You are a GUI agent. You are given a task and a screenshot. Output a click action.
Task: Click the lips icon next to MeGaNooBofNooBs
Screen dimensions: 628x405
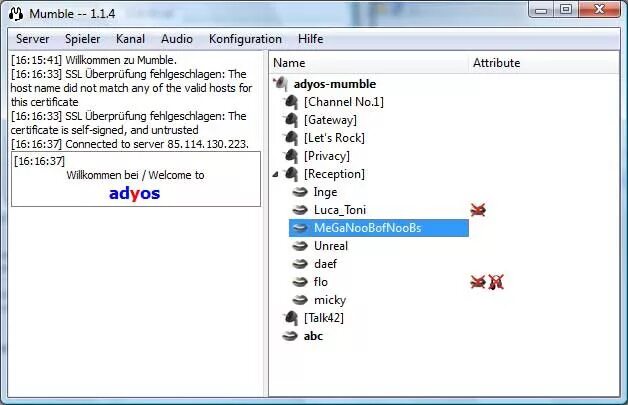(300, 228)
